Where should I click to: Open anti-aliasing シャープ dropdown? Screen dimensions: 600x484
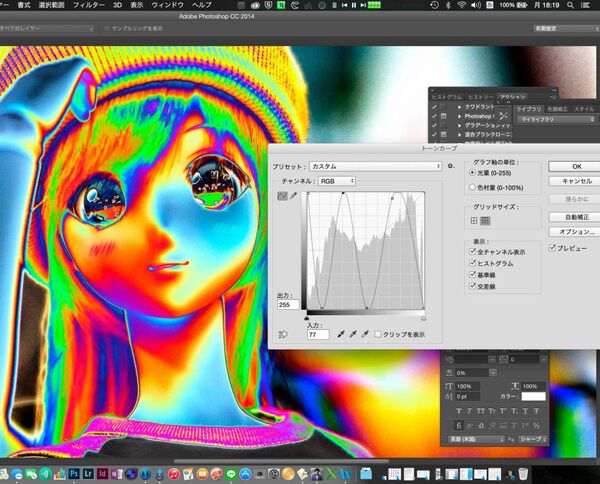533,439
